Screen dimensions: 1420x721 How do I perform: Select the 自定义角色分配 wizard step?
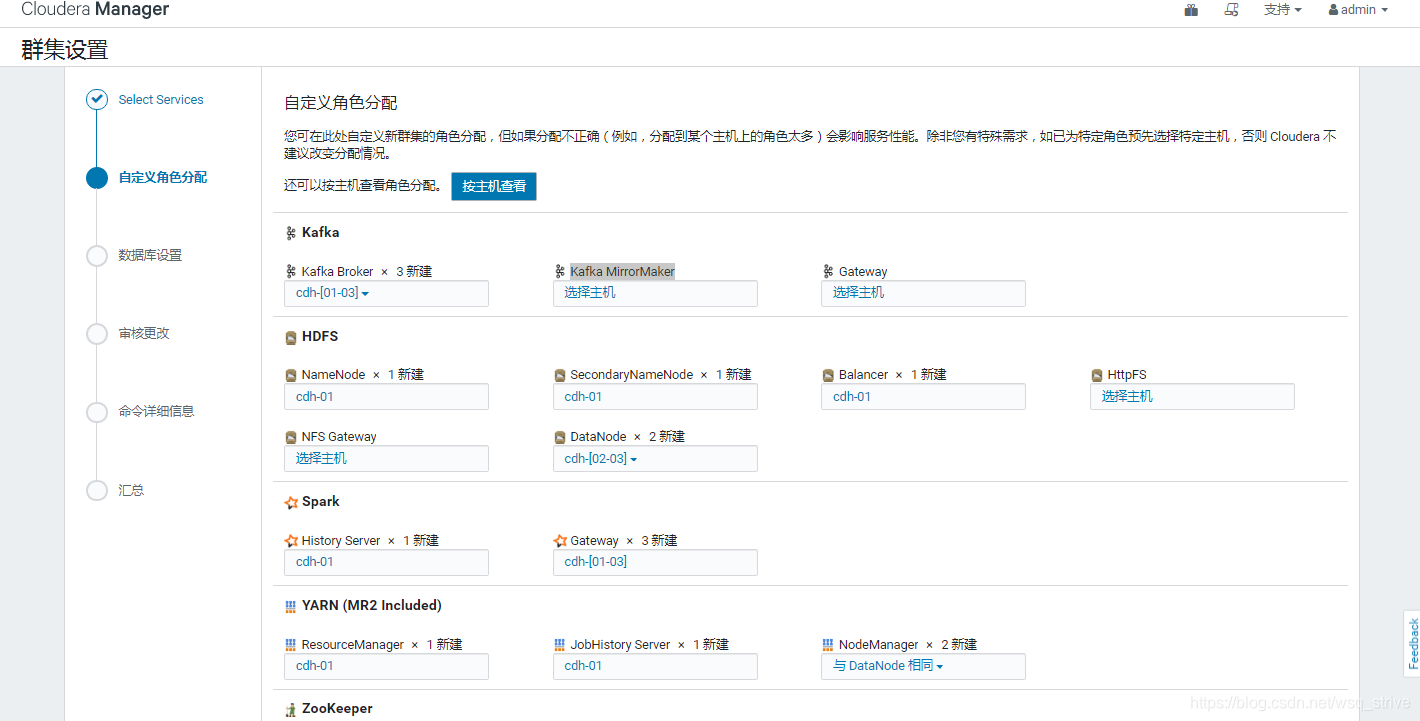[x=163, y=178]
